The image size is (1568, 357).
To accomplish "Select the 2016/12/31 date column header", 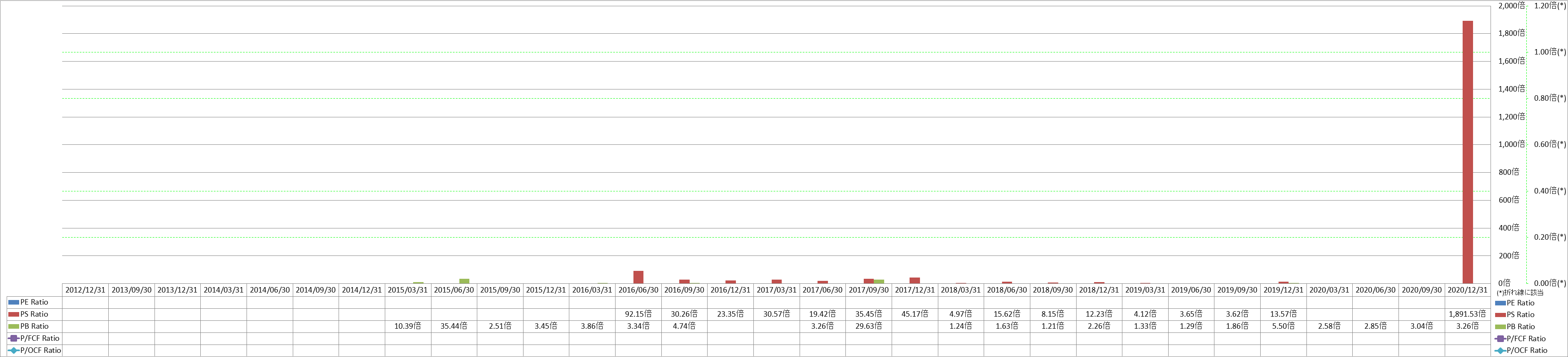I will (730, 290).
